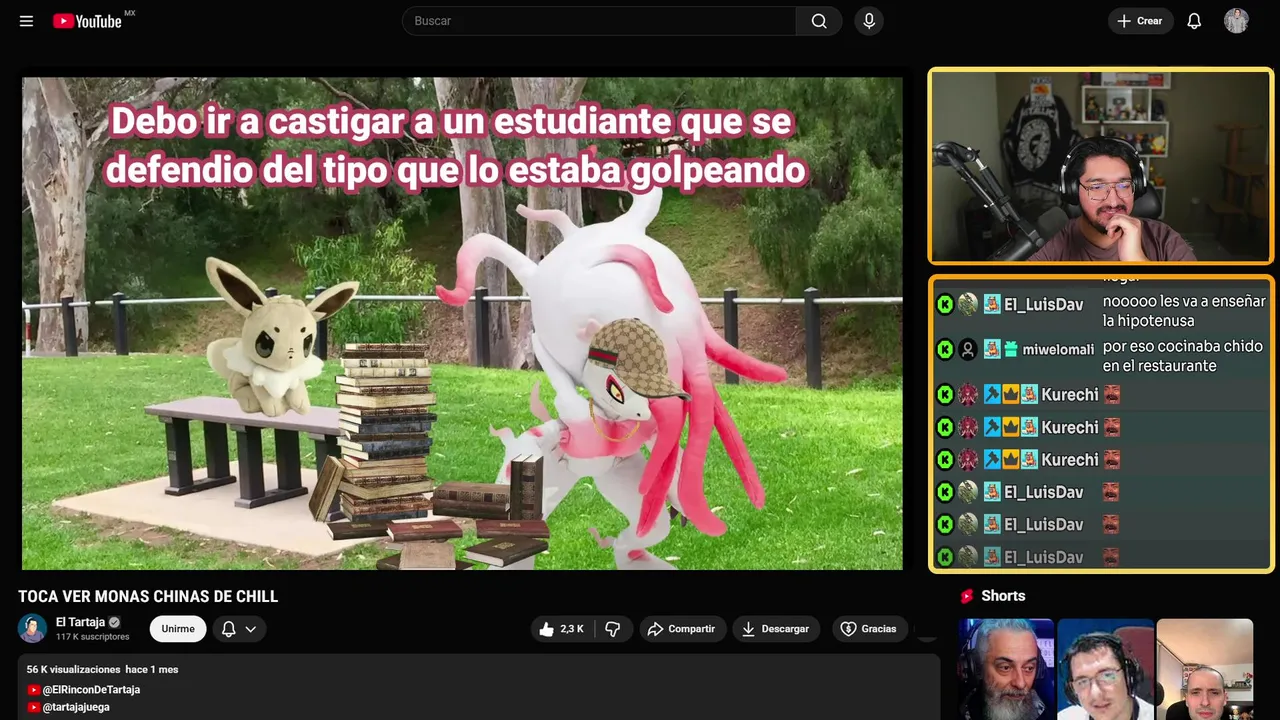Click the Unirme membership button
This screenshot has width=1280, height=720.
178,629
